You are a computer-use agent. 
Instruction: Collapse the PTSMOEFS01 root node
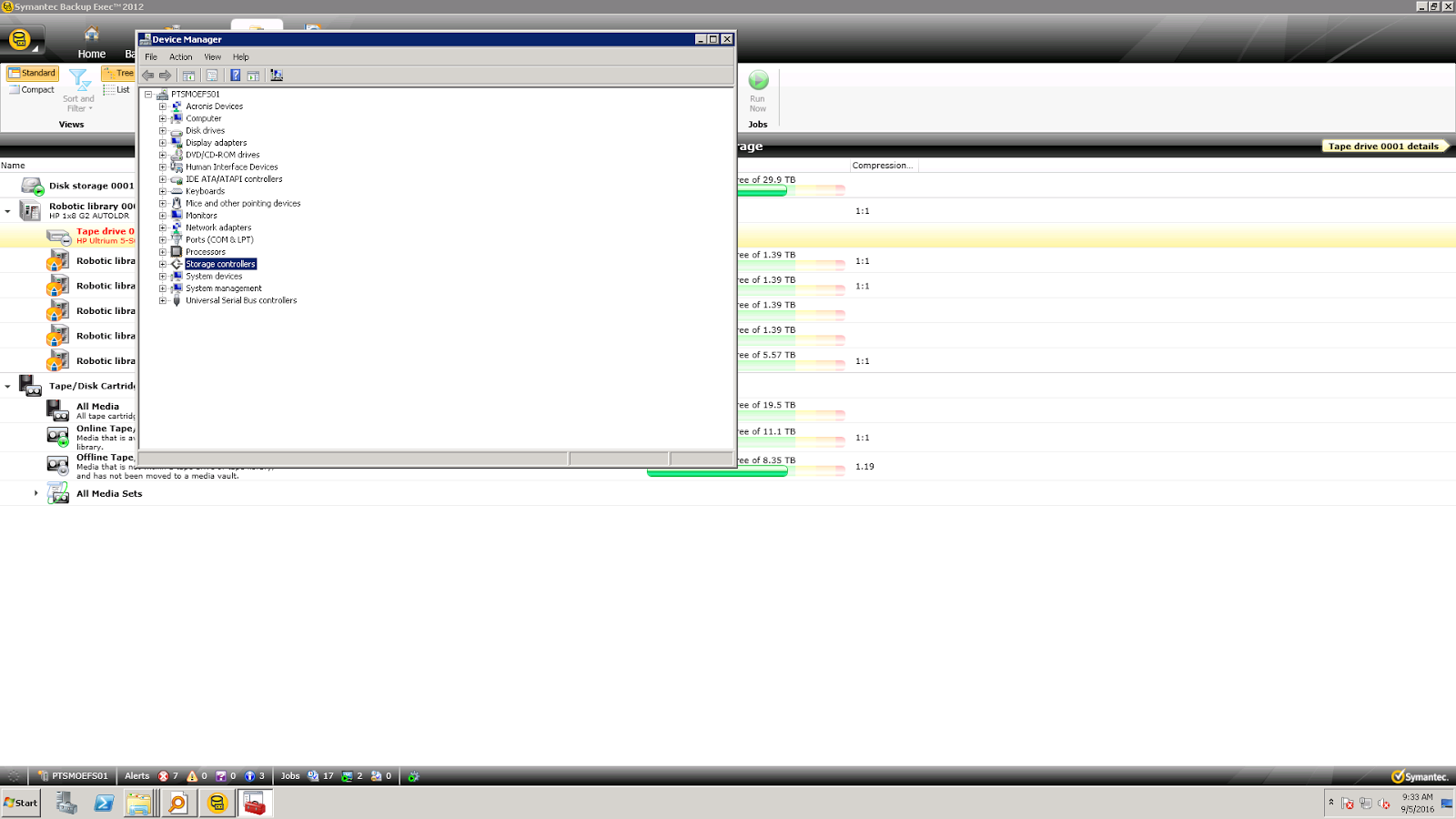click(x=148, y=94)
